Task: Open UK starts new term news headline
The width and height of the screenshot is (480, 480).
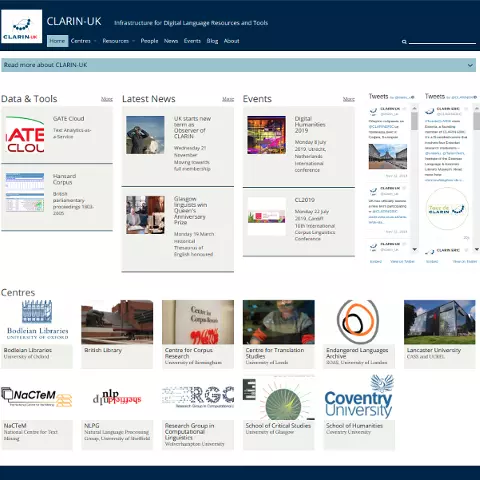Action: point(192,127)
